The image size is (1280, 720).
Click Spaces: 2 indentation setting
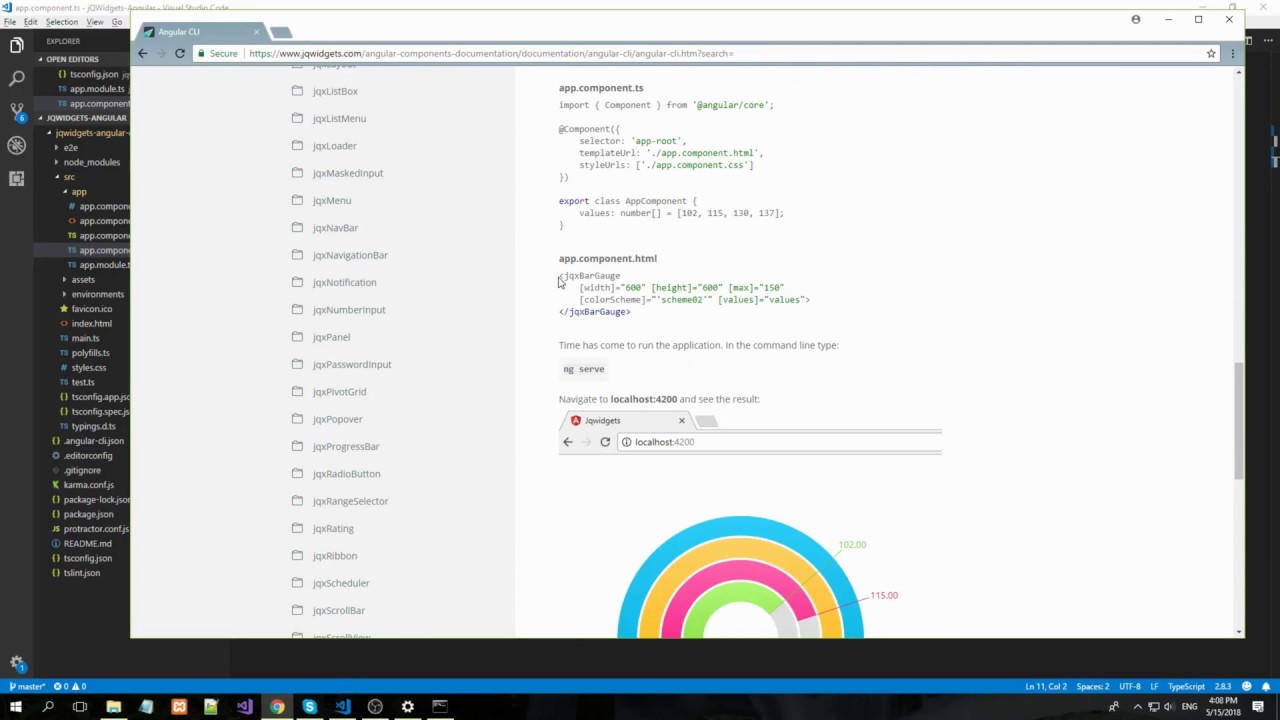[x=1092, y=686]
